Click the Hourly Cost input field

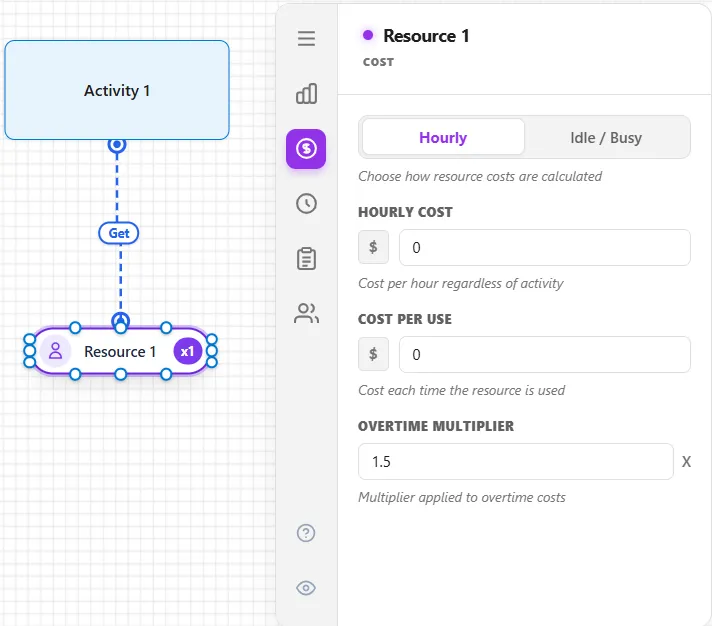coord(545,247)
